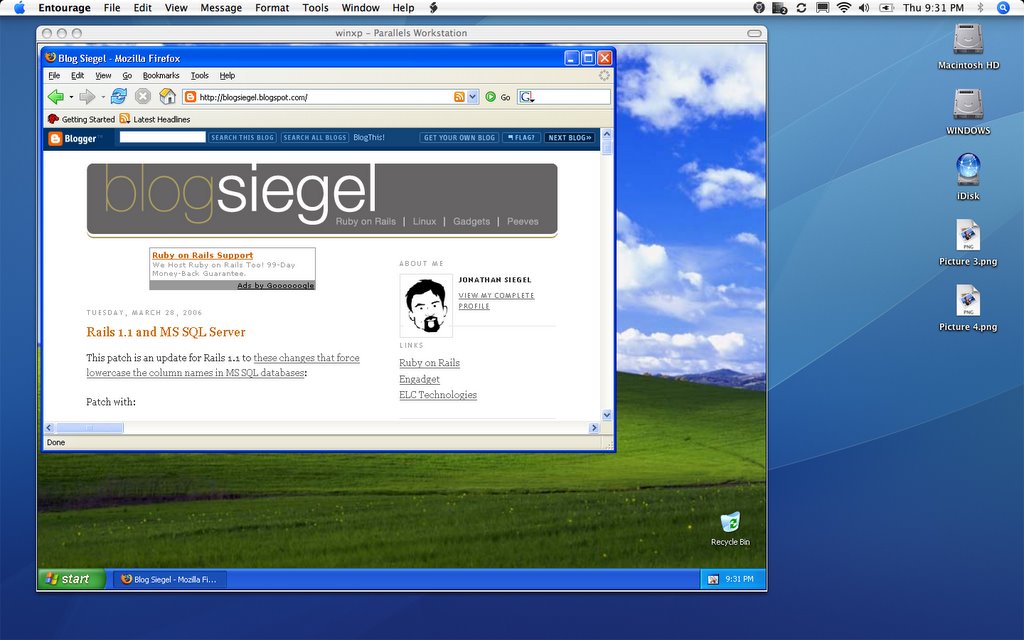1024x640 pixels.
Task: Go back using Firefox's green back arrow
Action: tap(56, 97)
